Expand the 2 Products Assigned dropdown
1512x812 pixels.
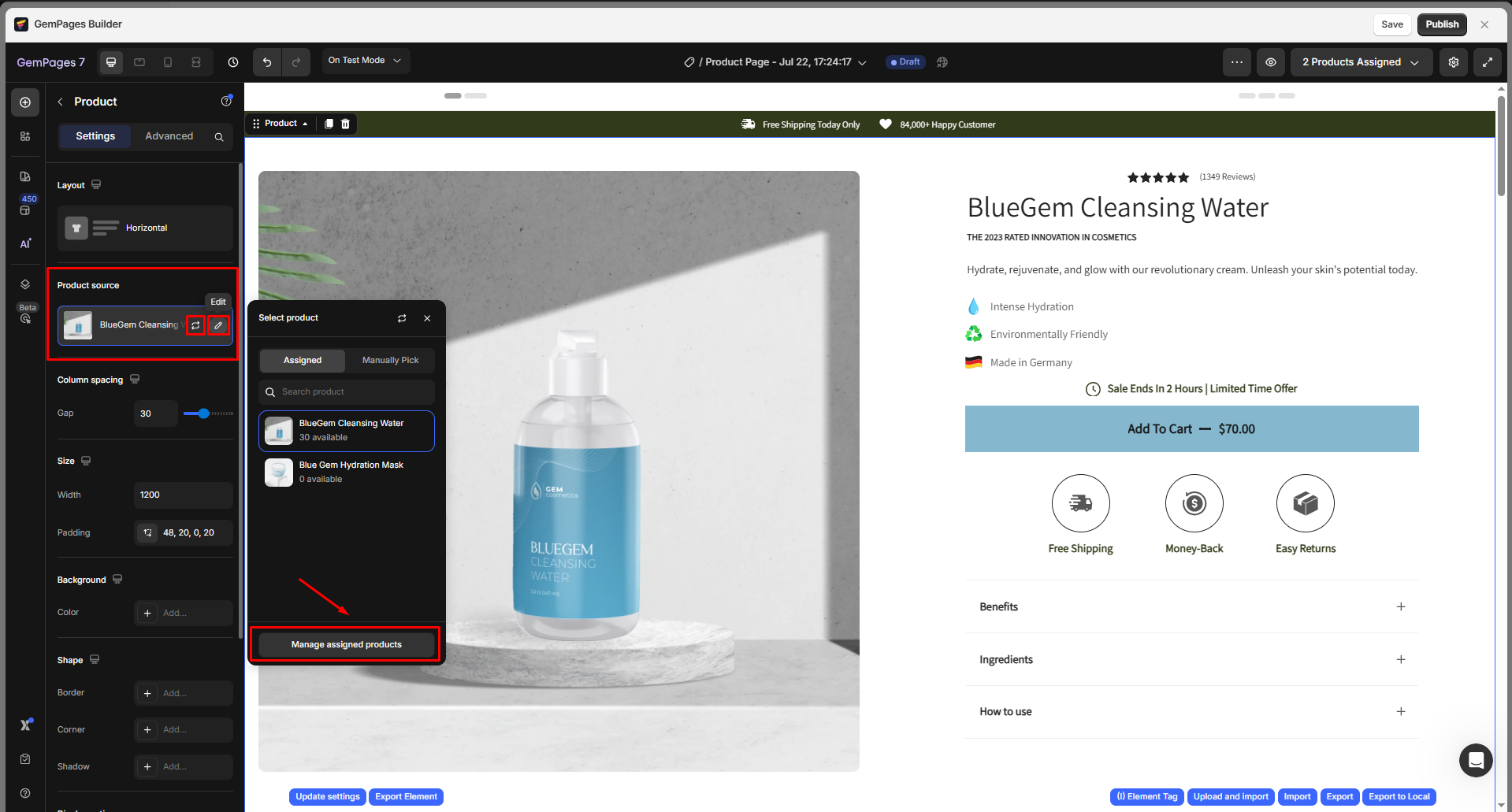pos(1360,62)
